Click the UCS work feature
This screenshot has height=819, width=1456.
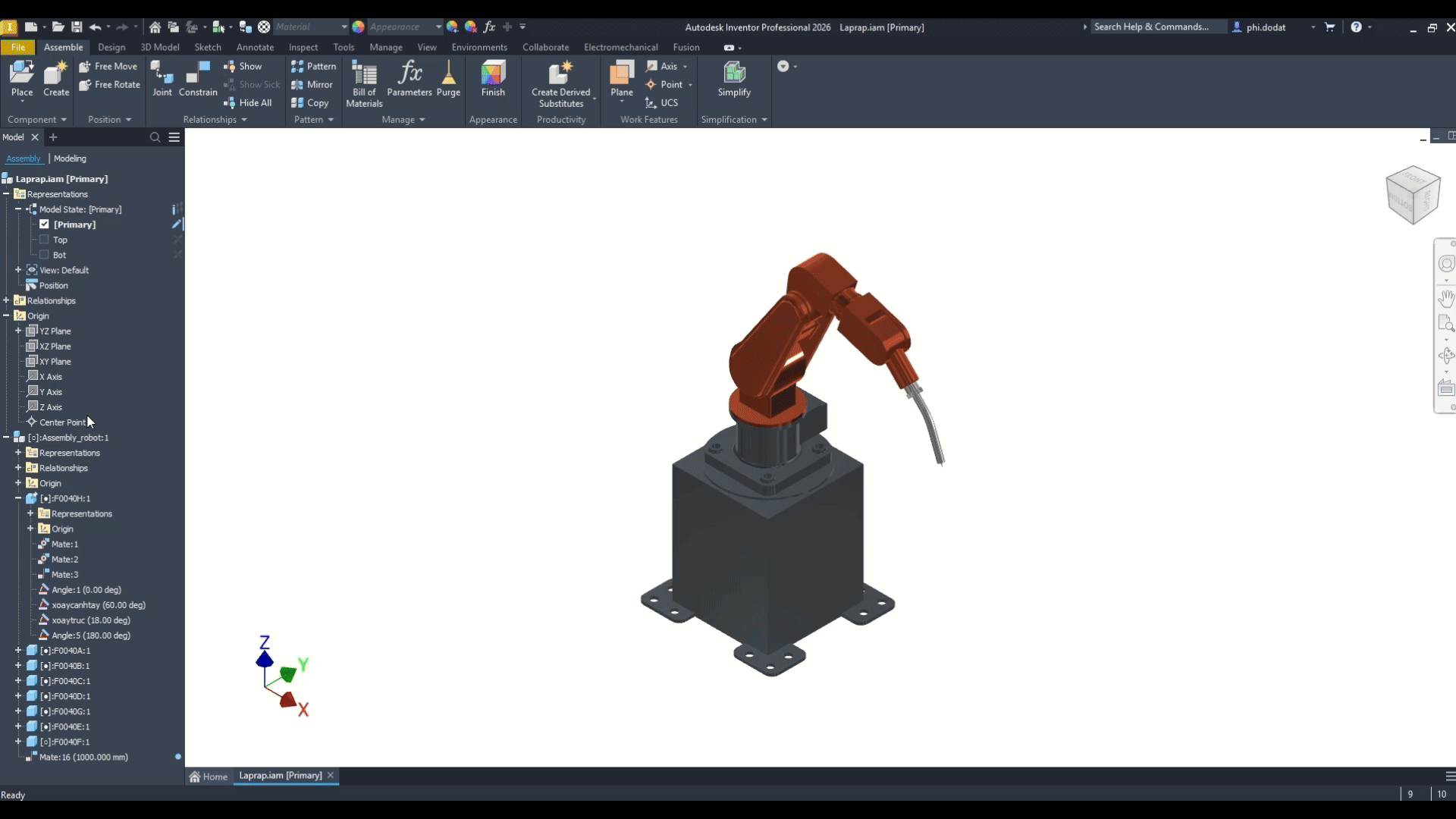[661, 102]
